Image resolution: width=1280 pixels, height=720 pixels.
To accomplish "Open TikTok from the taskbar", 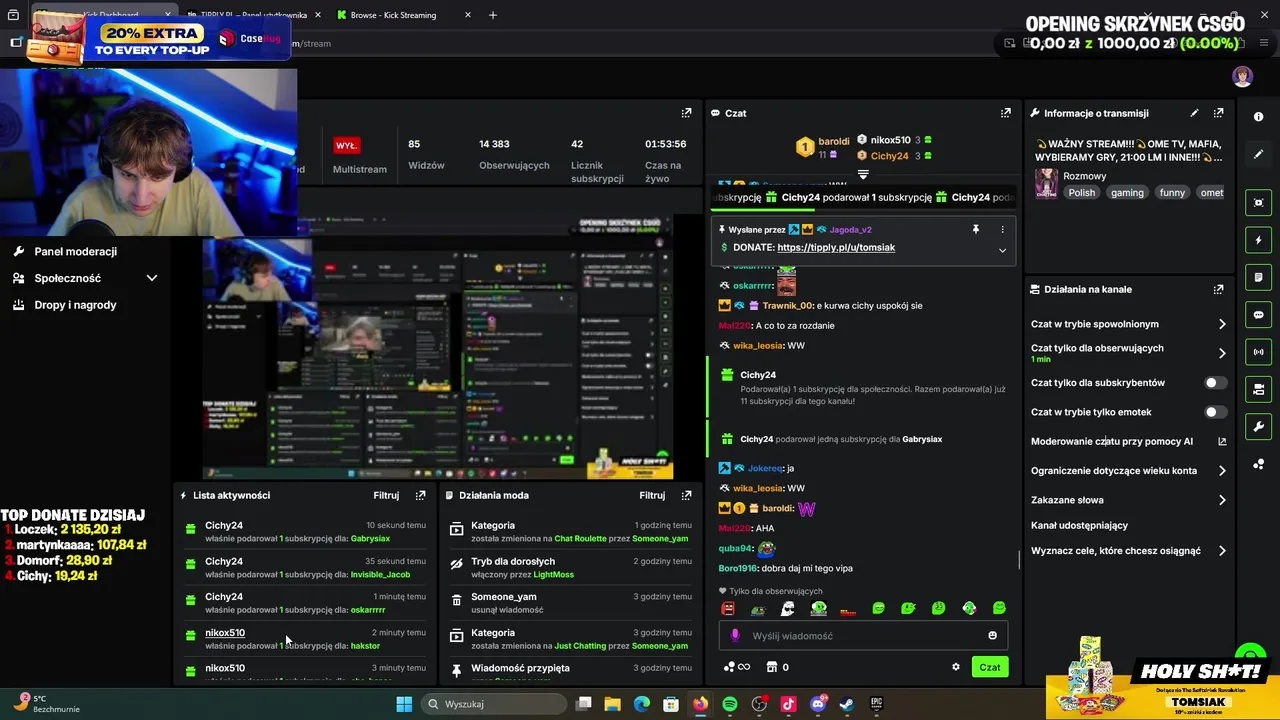I will click(x=788, y=704).
